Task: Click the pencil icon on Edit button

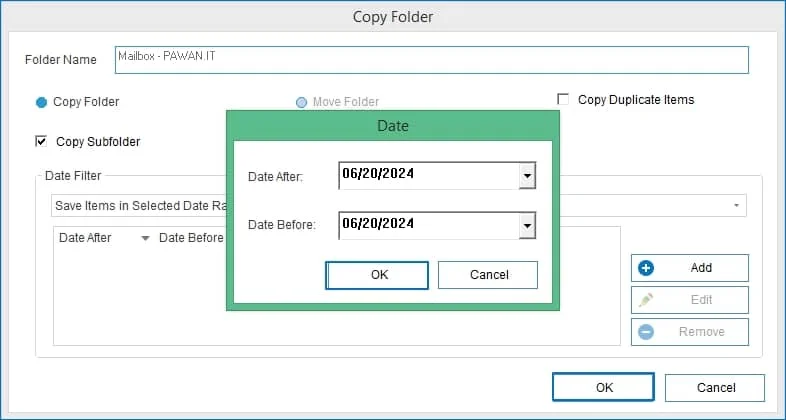Action: [646, 300]
